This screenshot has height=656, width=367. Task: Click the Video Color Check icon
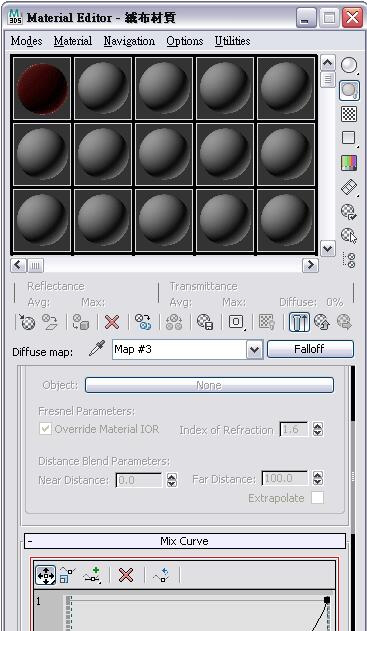[349, 162]
